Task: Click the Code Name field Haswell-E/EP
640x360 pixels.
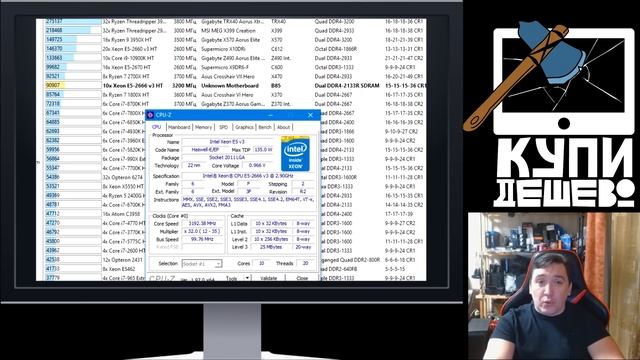Action: 205,150
